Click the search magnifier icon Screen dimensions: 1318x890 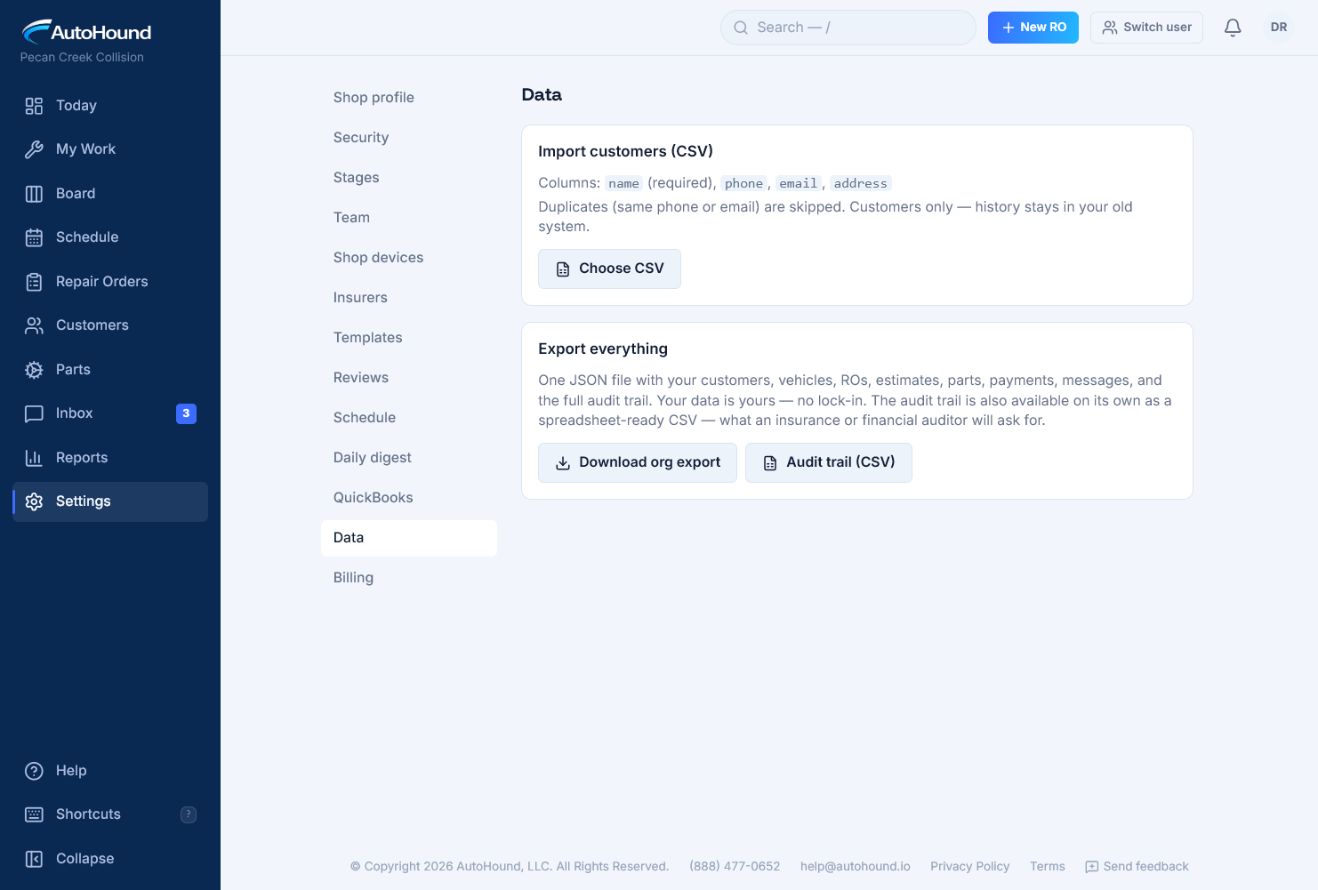[x=741, y=28]
